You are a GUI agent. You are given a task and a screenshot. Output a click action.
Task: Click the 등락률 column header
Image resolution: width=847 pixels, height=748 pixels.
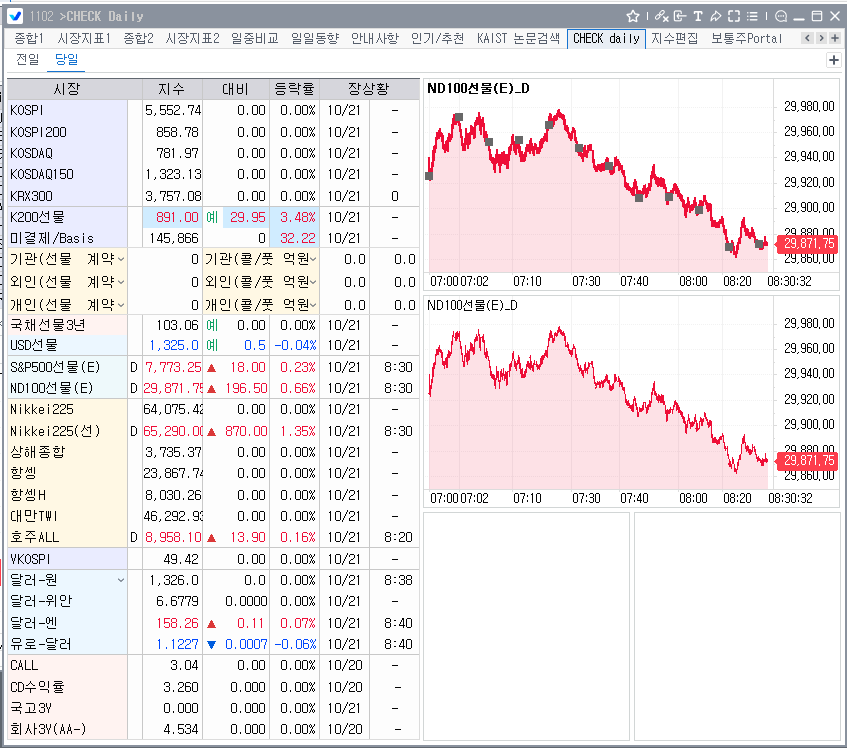[x=294, y=89]
